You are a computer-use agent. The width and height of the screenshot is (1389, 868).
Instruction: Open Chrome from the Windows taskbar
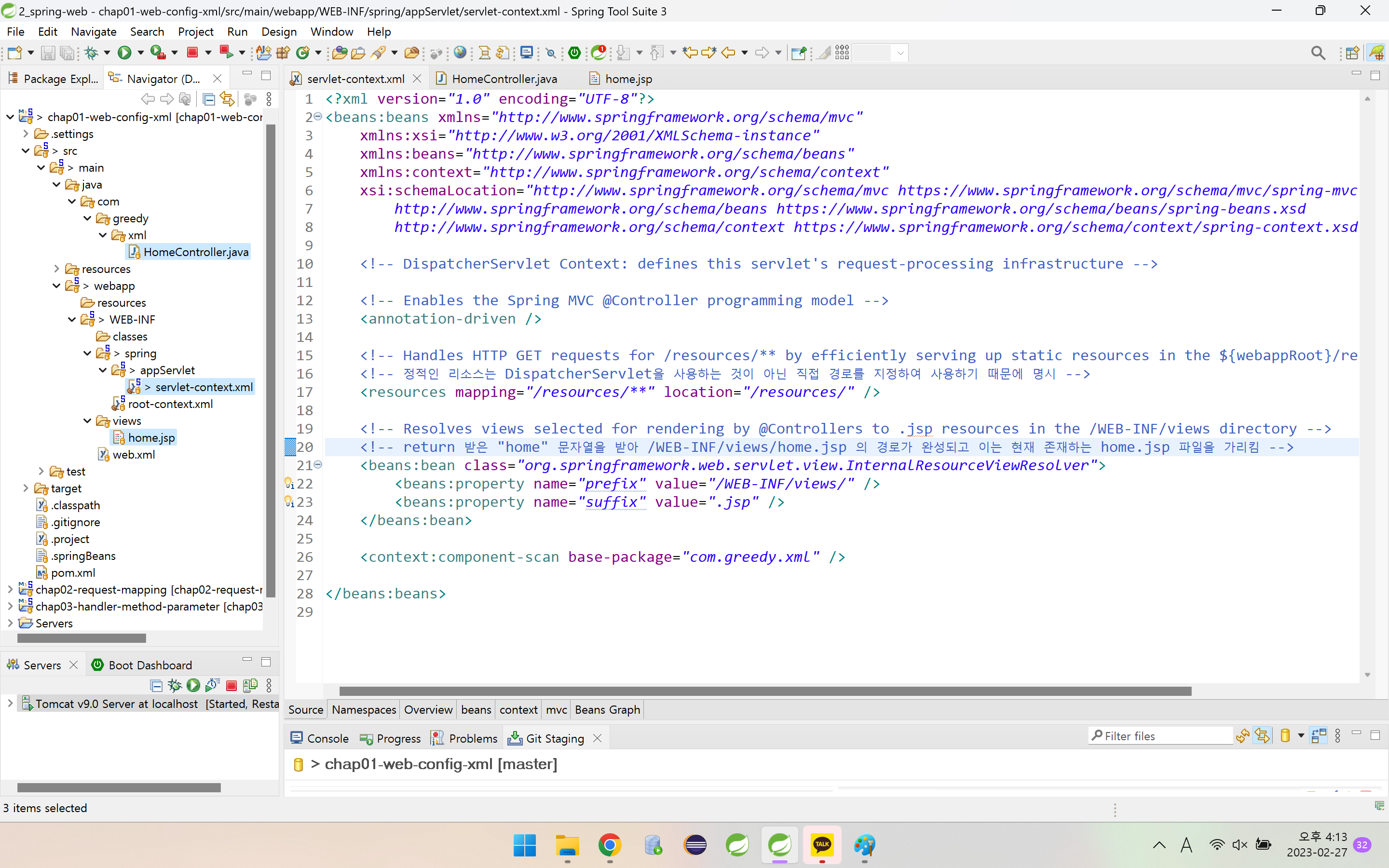(610, 845)
